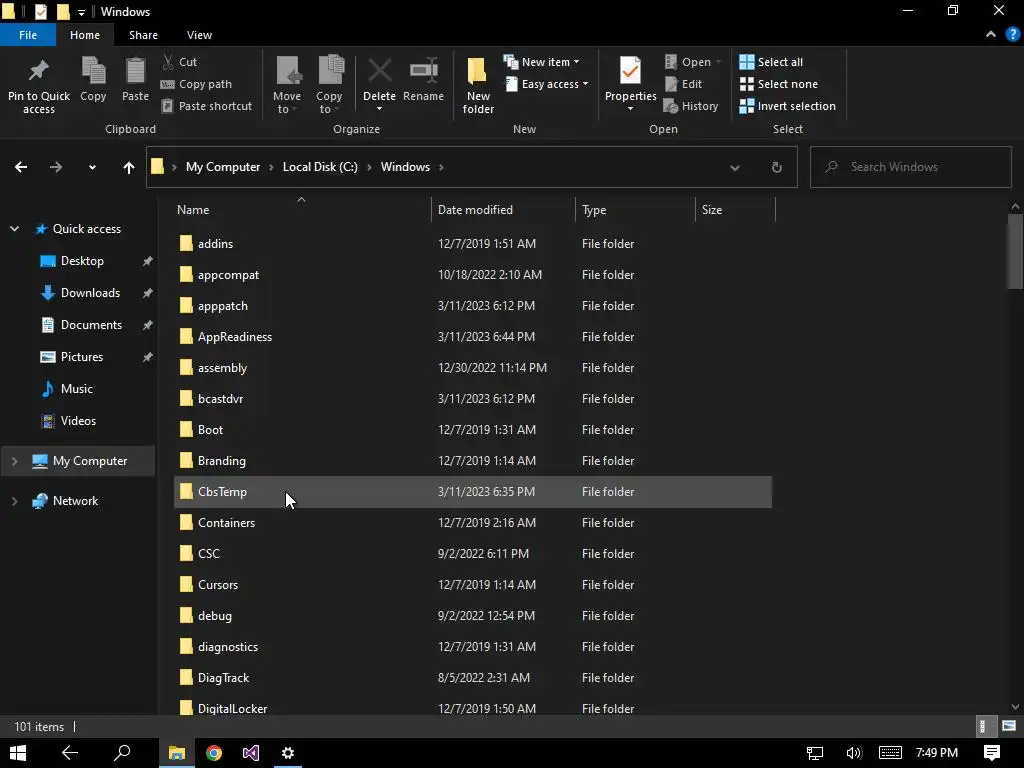The width and height of the screenshot is (1024, 768).
Task: Open the New item dropdown
Action: (541, 62)
